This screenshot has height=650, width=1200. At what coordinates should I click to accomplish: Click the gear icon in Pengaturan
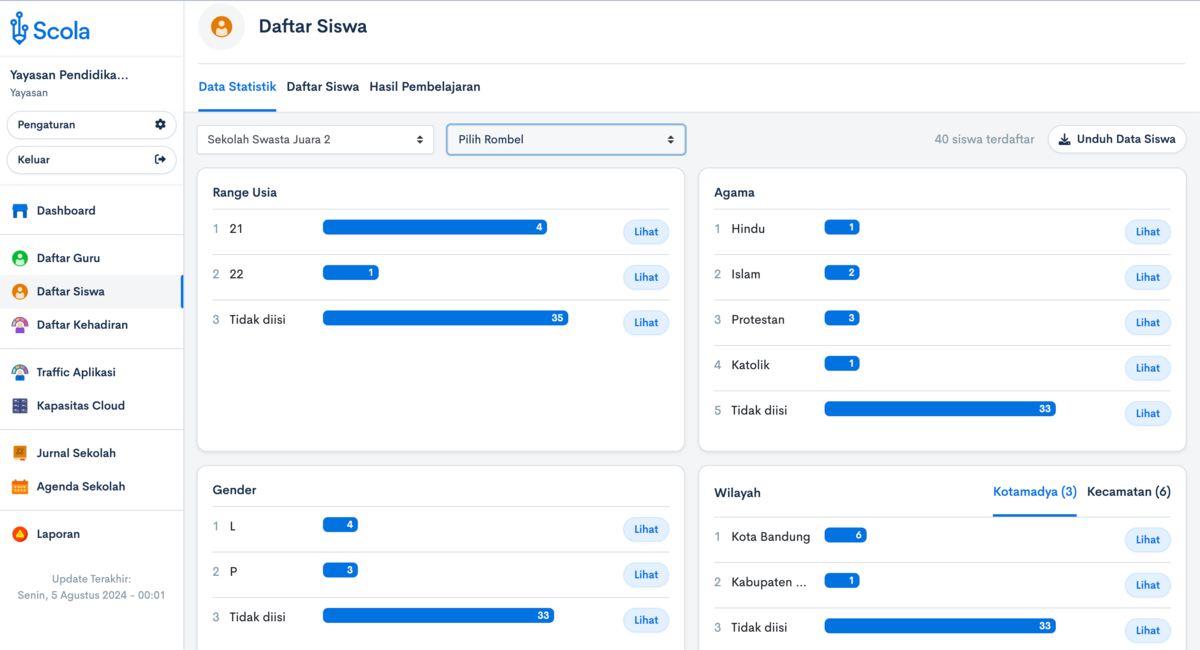pos(160,125)
